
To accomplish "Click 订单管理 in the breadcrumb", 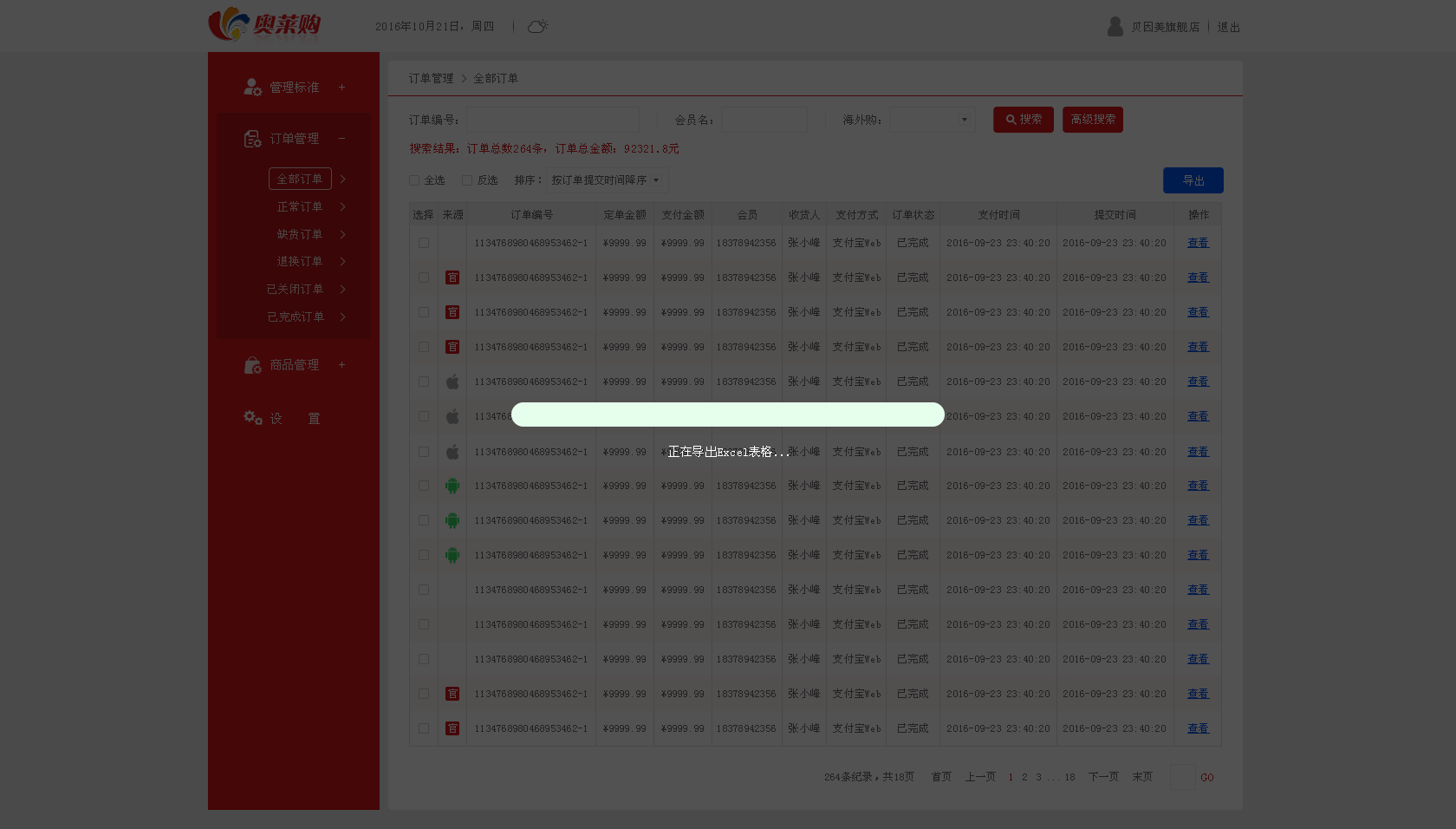I will (x=432, y=78).
